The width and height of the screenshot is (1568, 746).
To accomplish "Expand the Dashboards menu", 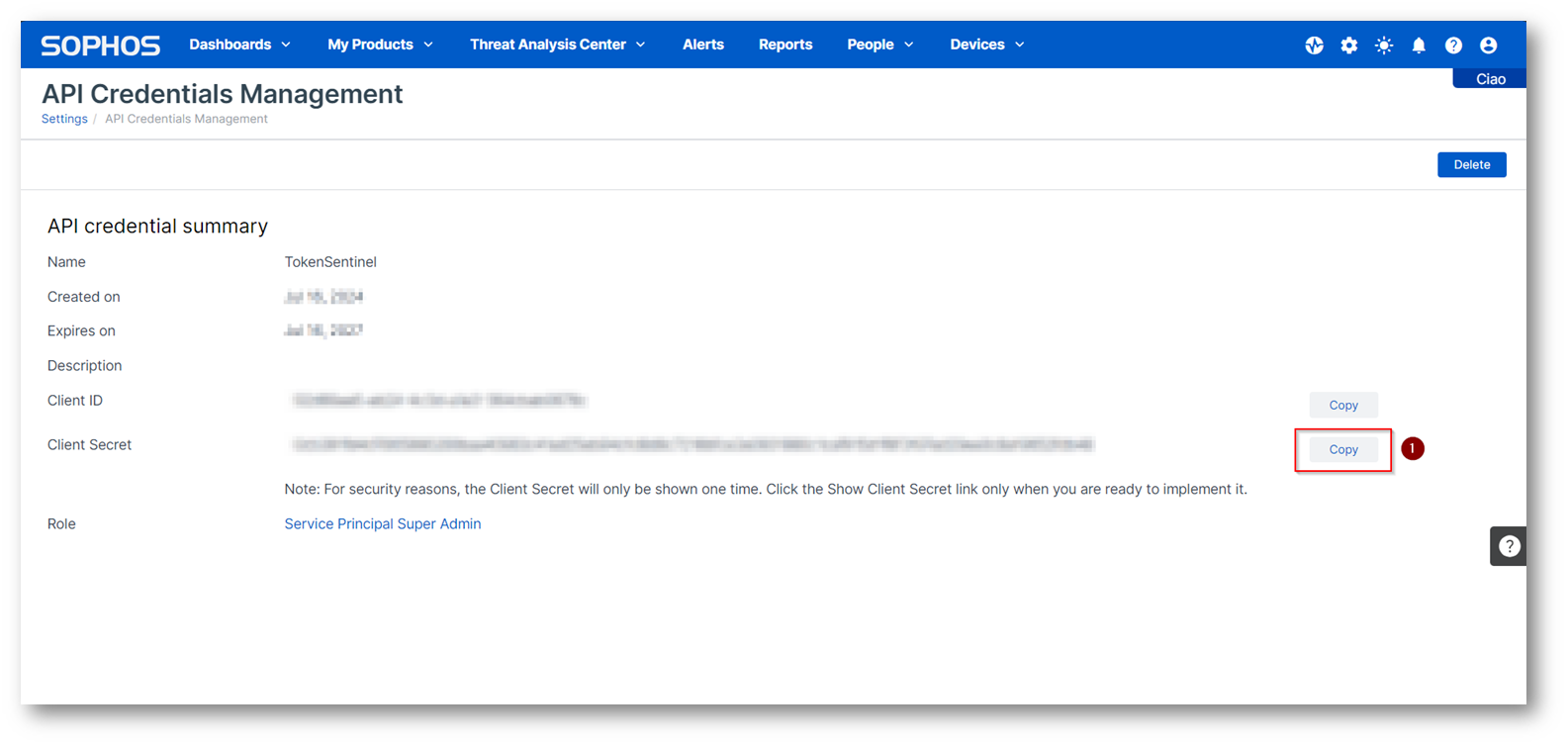I will 240,45.
